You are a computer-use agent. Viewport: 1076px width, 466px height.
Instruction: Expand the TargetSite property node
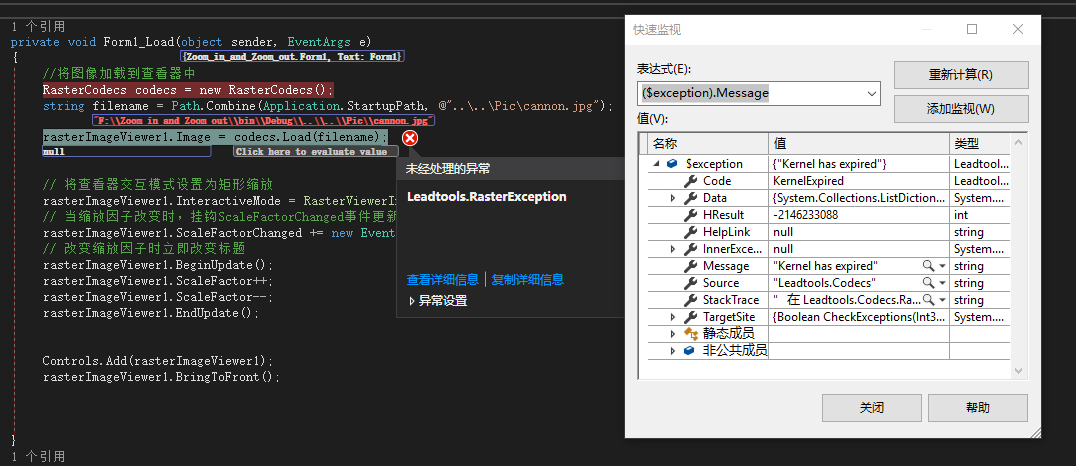point(673,317)
